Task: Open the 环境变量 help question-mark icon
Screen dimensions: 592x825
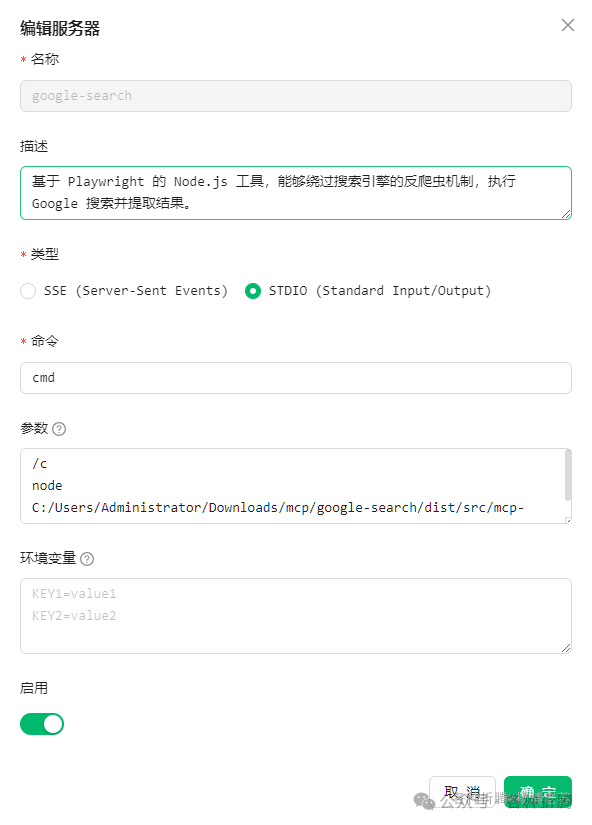Action: coord(87,559)
